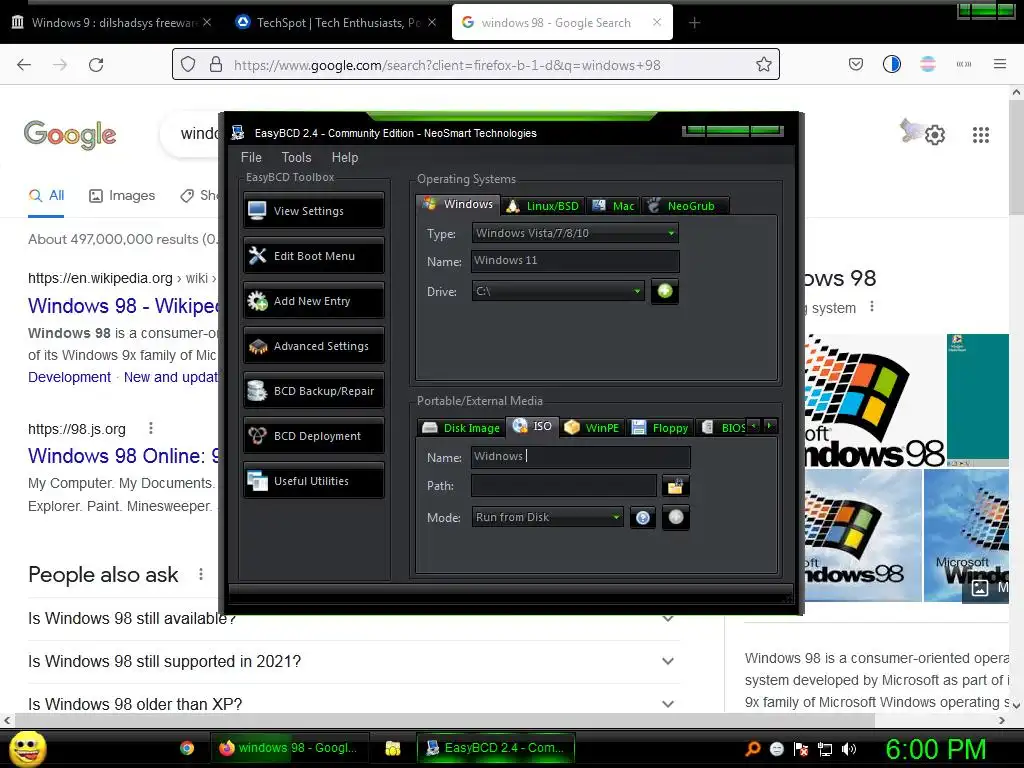Select the Images search filter
1024x768 pixels.
[x=121, y=195]
